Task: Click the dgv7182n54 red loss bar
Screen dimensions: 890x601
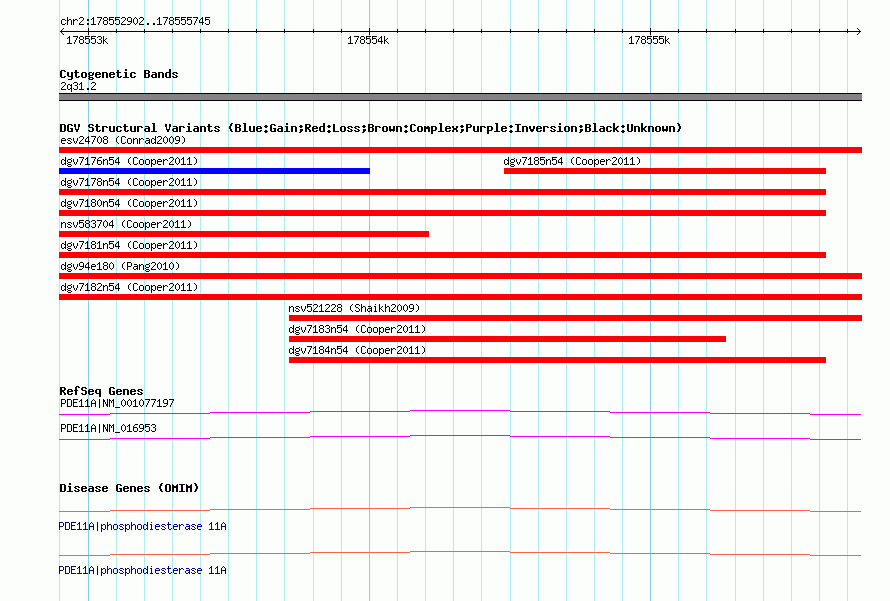Action: [460, 297]
